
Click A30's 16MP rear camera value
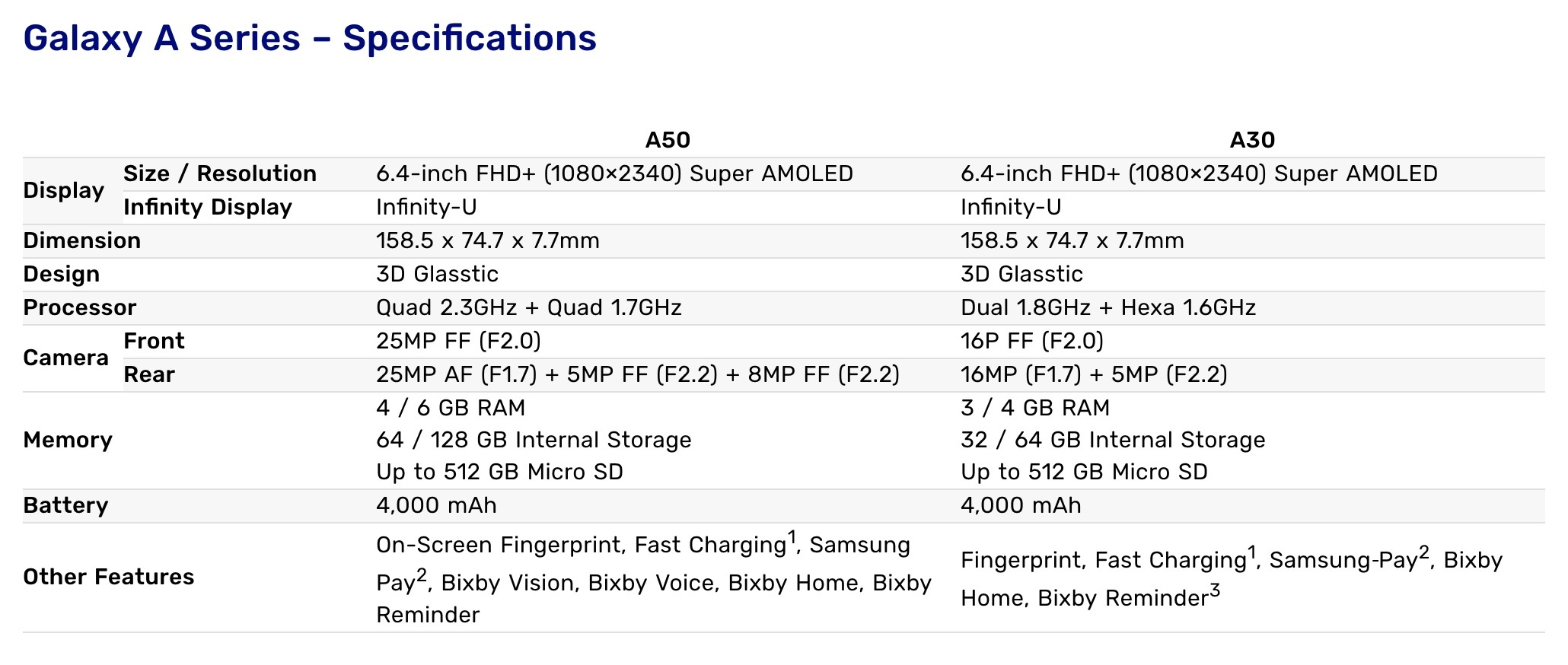tap(1094, 374)
